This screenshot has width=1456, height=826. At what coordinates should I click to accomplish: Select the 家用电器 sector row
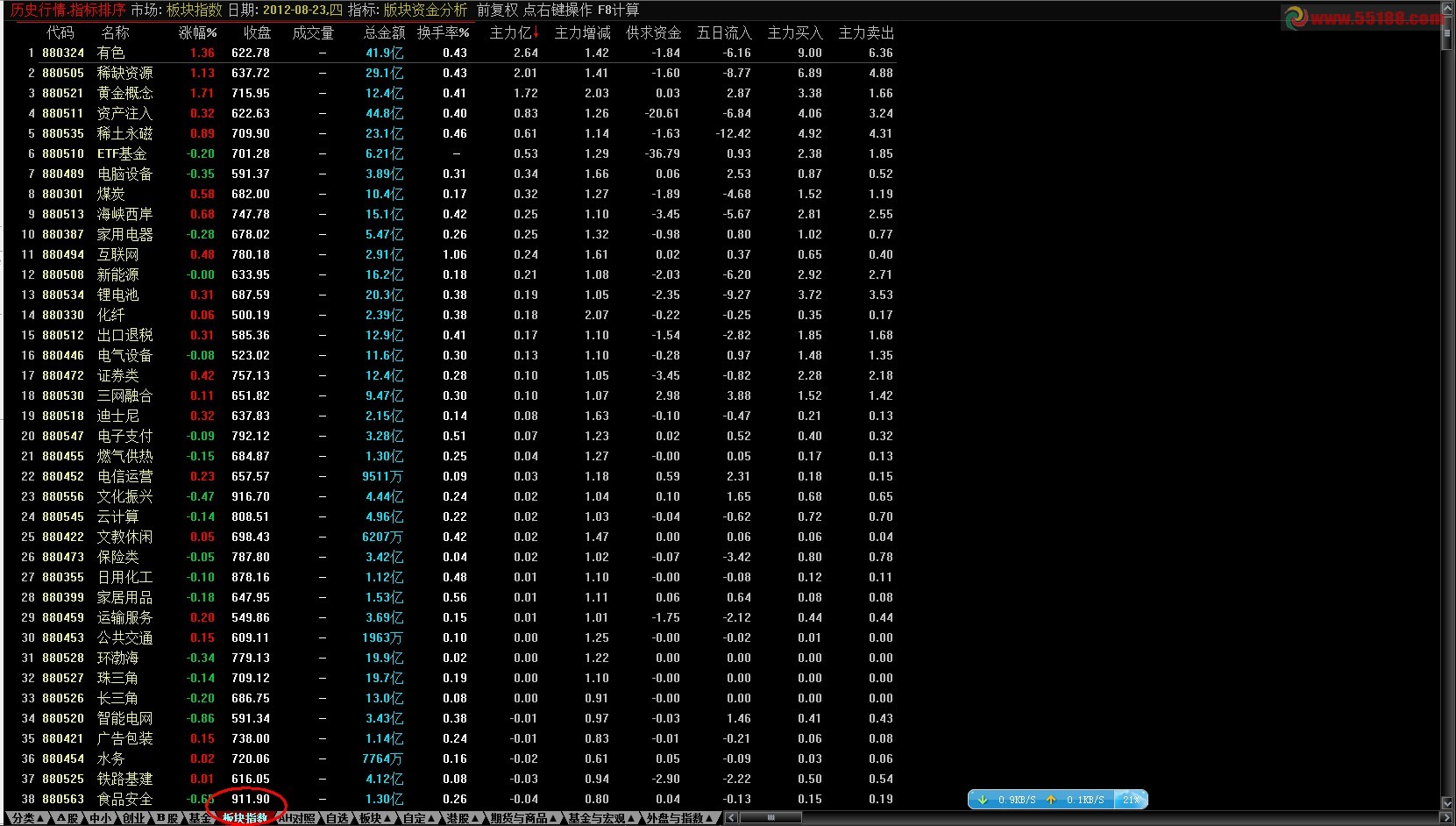click(451, 234)
